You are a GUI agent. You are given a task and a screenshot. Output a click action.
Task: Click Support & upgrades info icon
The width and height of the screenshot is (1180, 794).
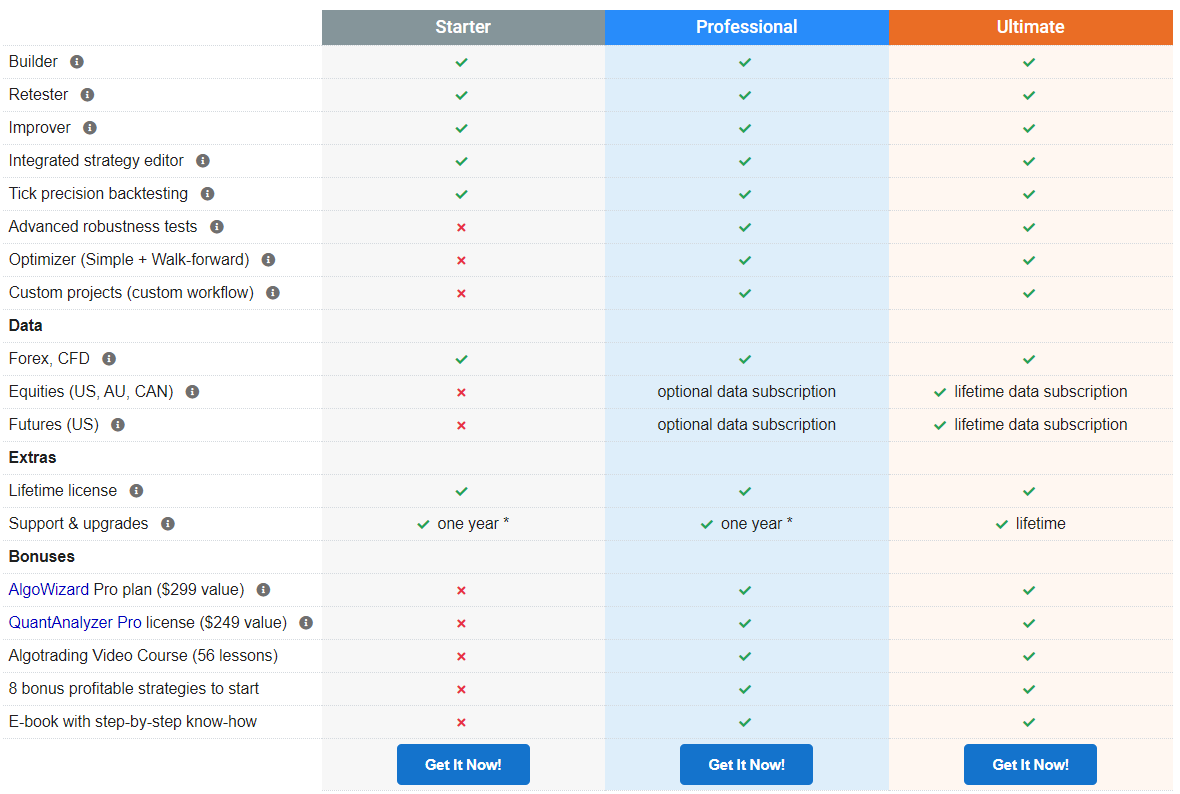(x=168, y=524)
